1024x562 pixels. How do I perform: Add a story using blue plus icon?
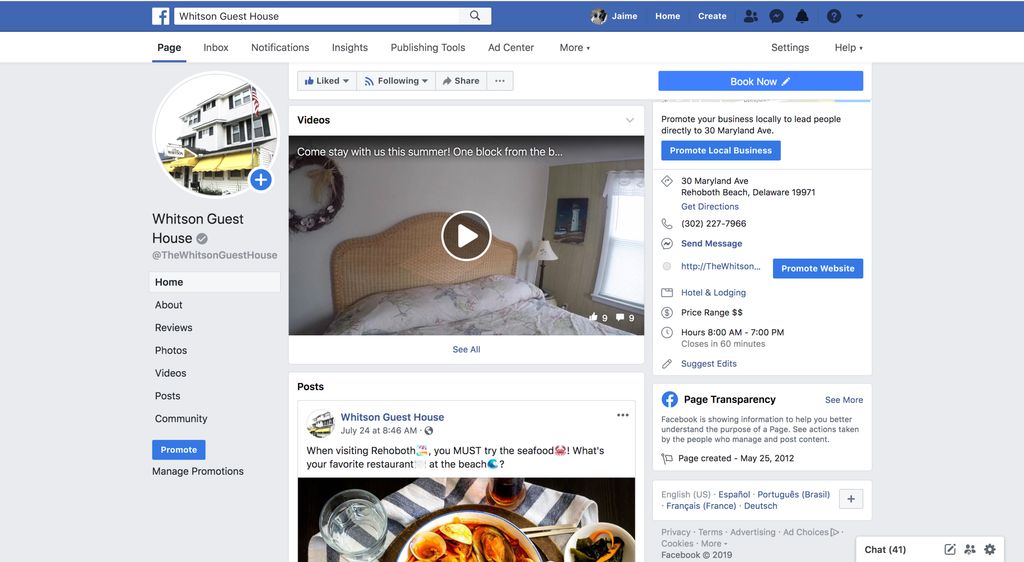[x=261, y=180]
